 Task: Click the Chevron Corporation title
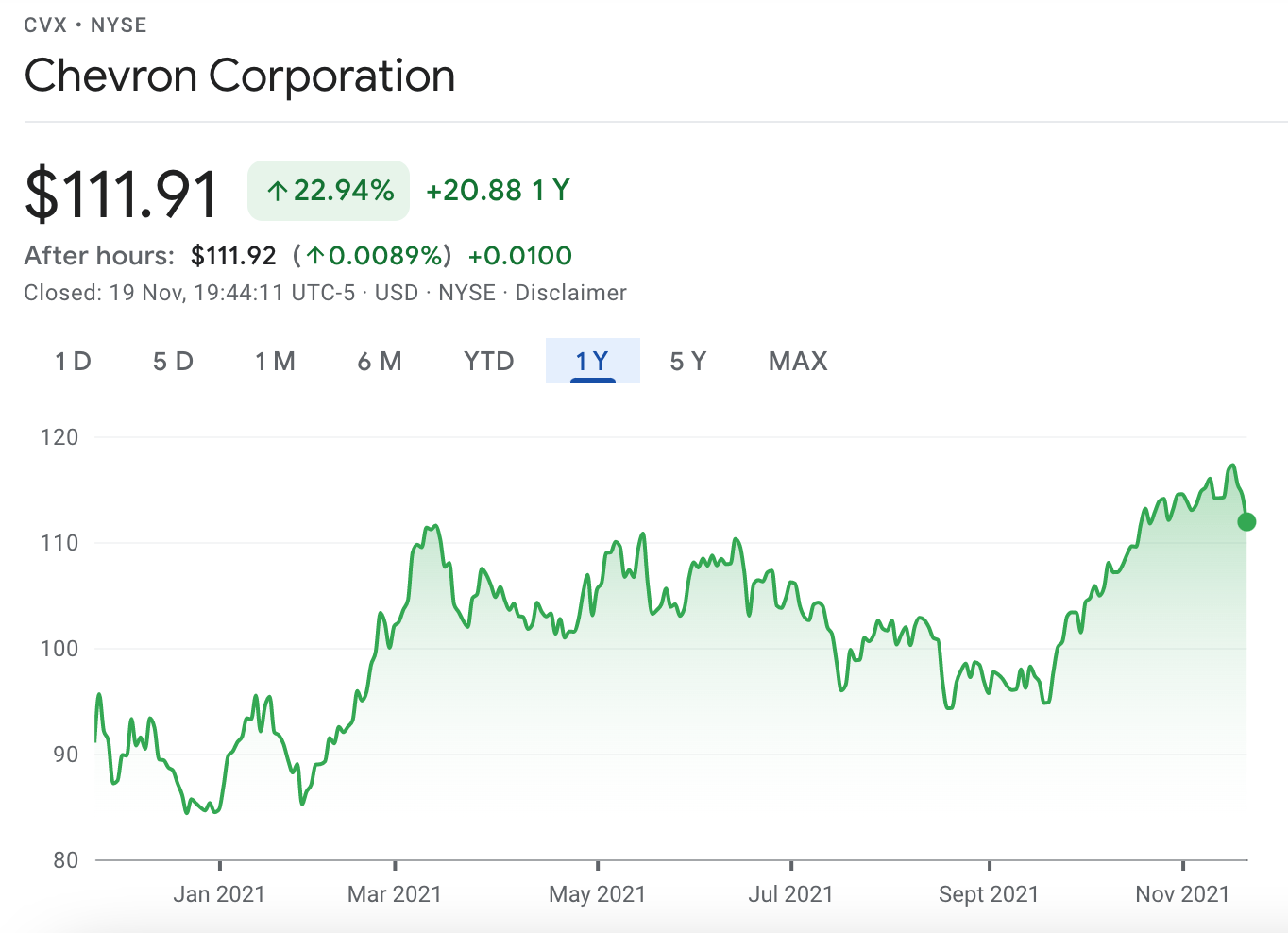[240, 76]
